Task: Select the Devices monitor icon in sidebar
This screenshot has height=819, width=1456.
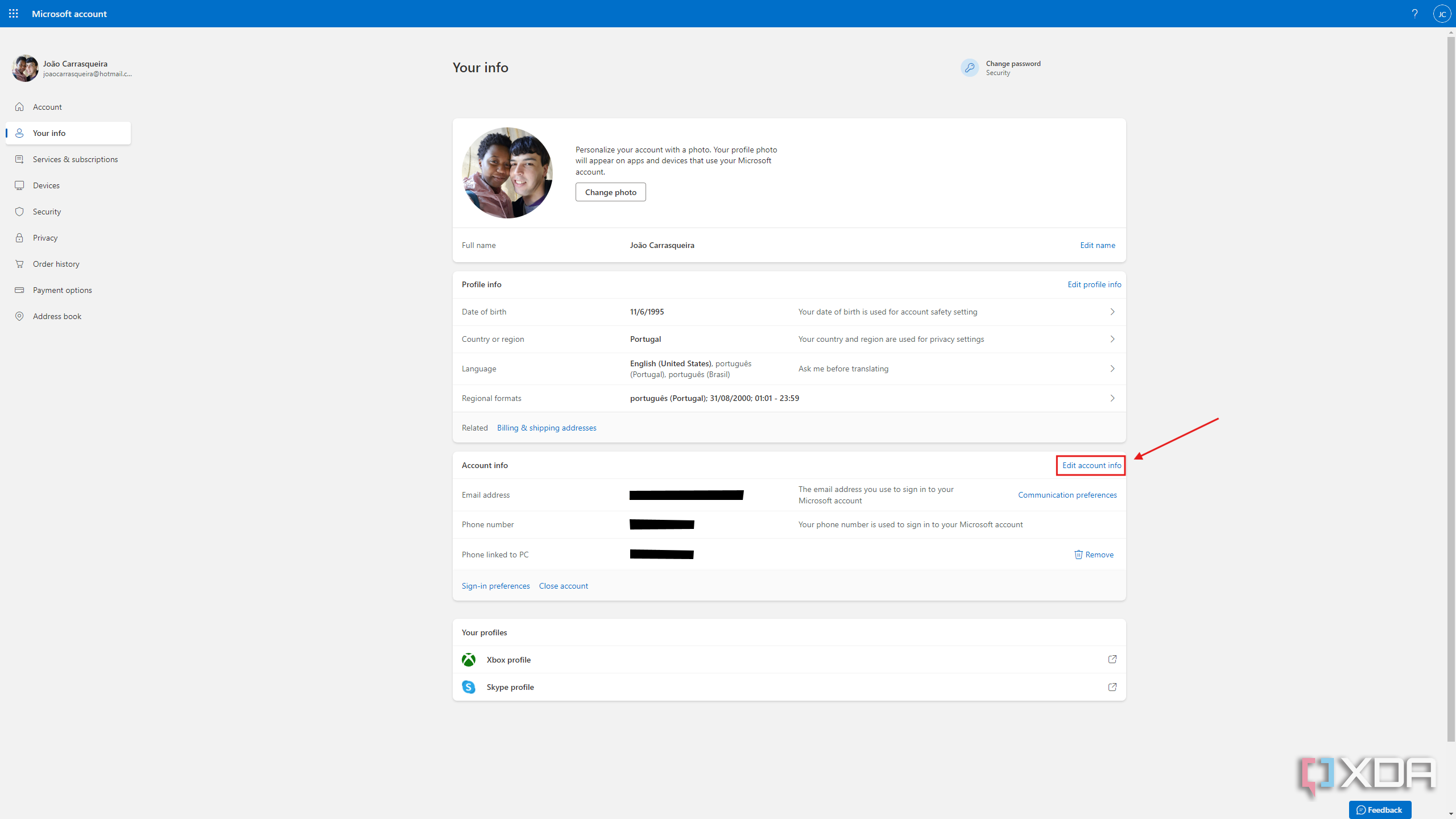Action: point(19,185)
